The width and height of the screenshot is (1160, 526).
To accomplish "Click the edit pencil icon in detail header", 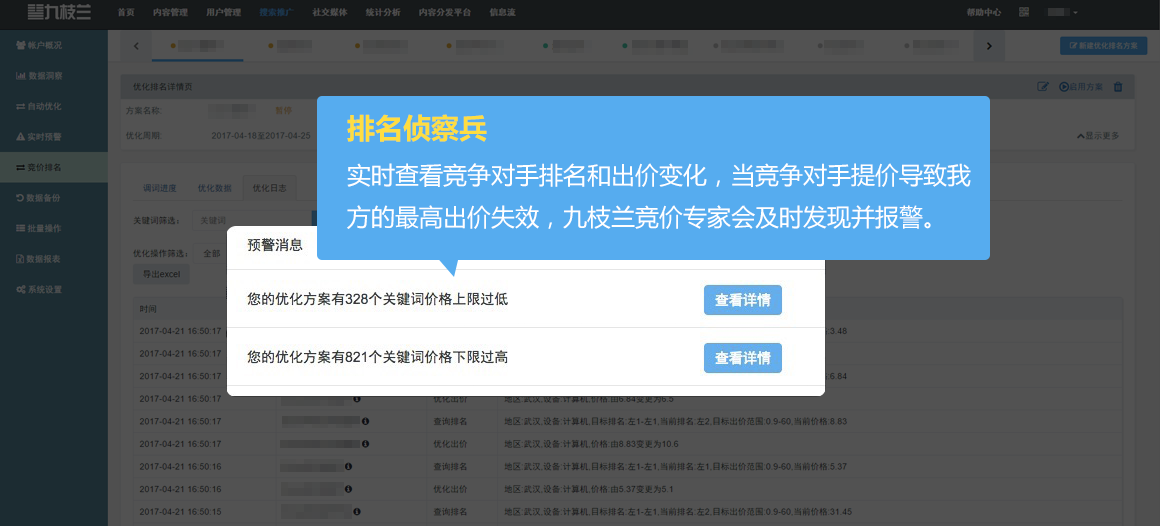I will (1043, 87).
